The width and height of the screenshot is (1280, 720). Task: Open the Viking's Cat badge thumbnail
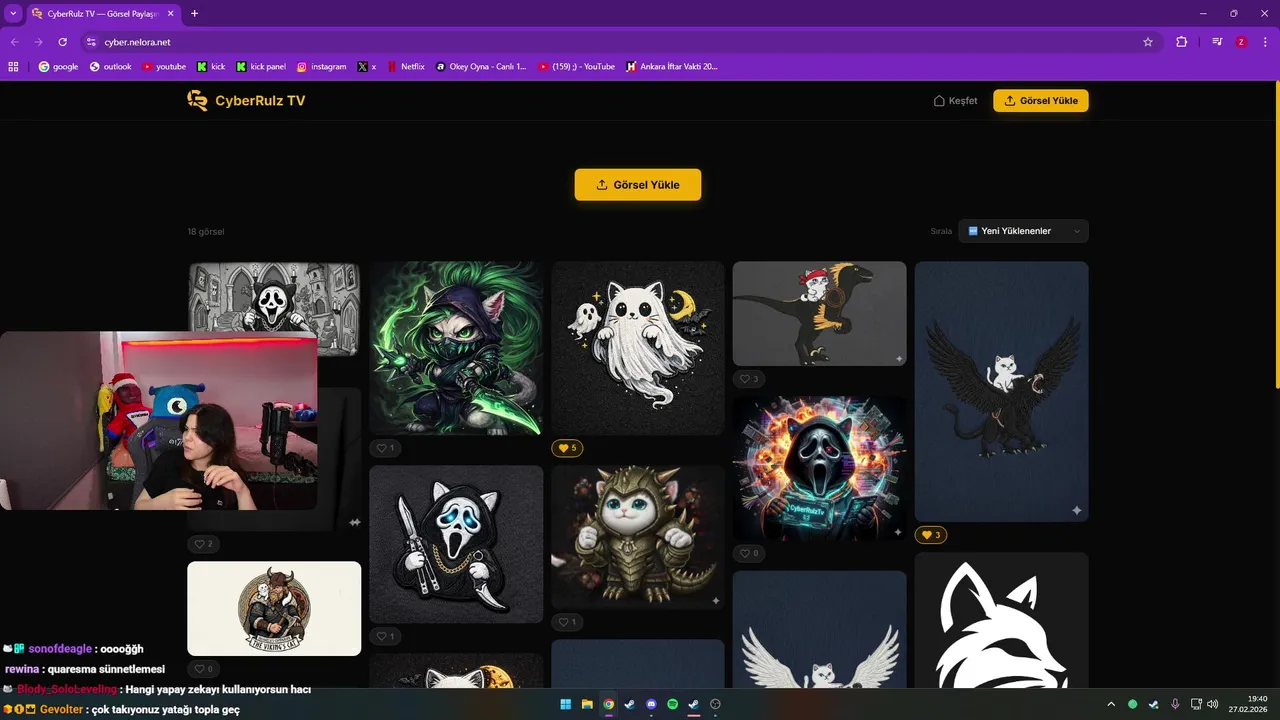click(274, 608)
